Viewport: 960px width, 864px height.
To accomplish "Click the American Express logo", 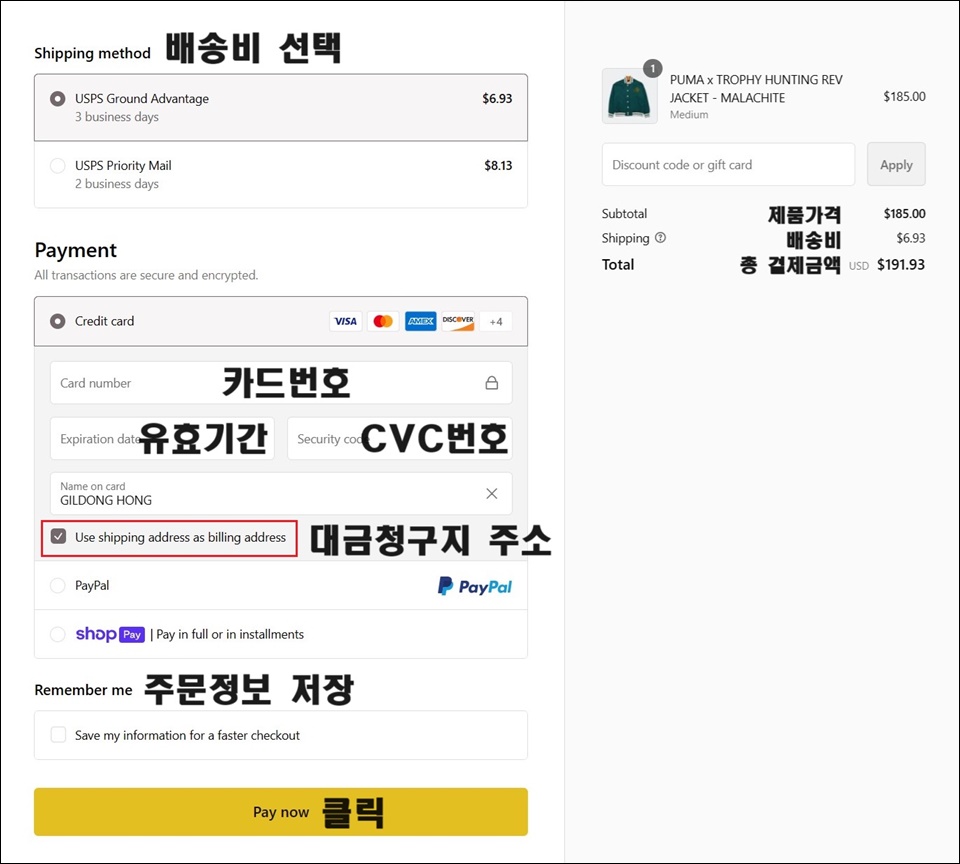I will point(421,321).
